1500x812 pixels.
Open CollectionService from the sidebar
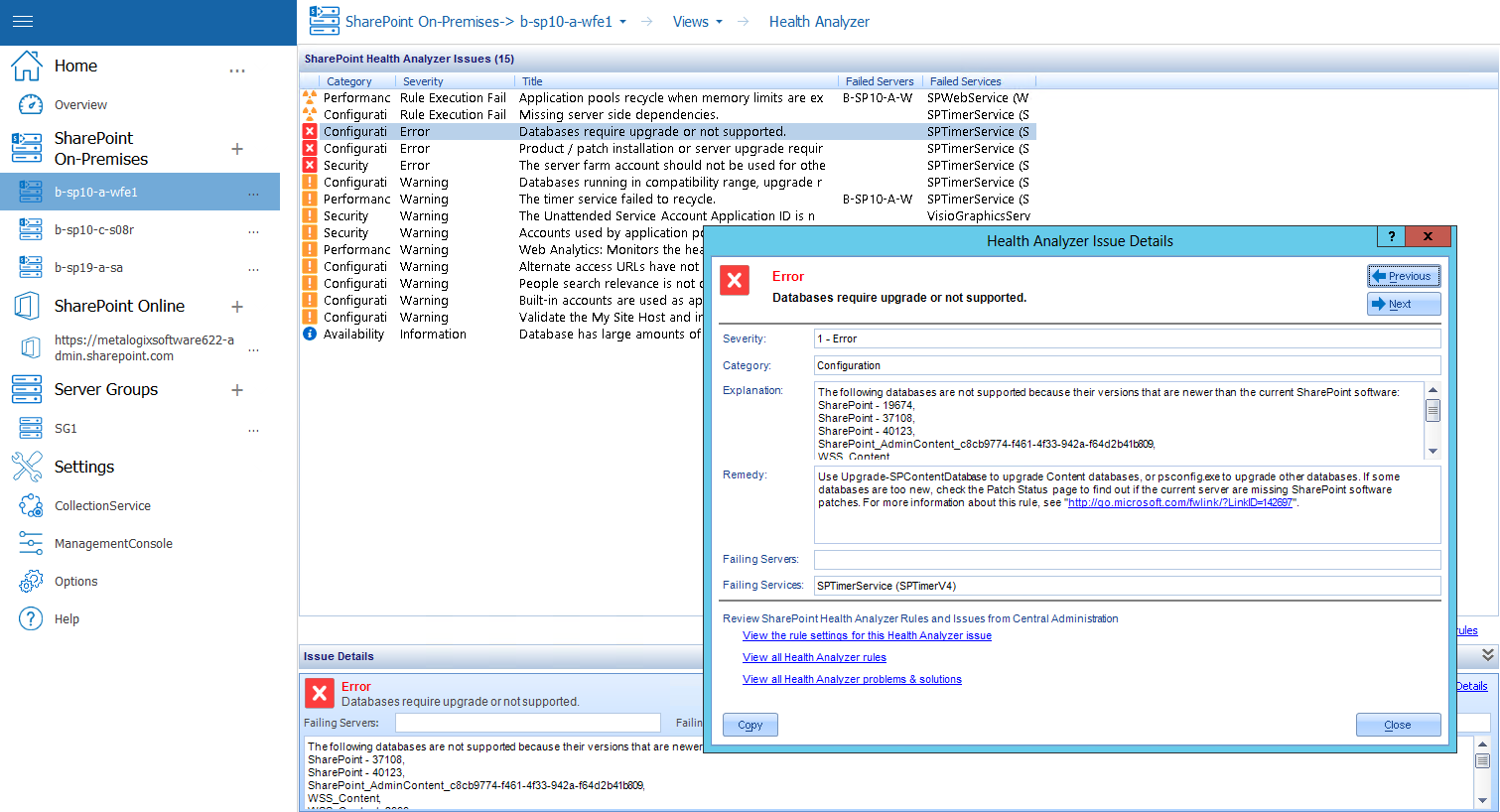click(30, 505)
